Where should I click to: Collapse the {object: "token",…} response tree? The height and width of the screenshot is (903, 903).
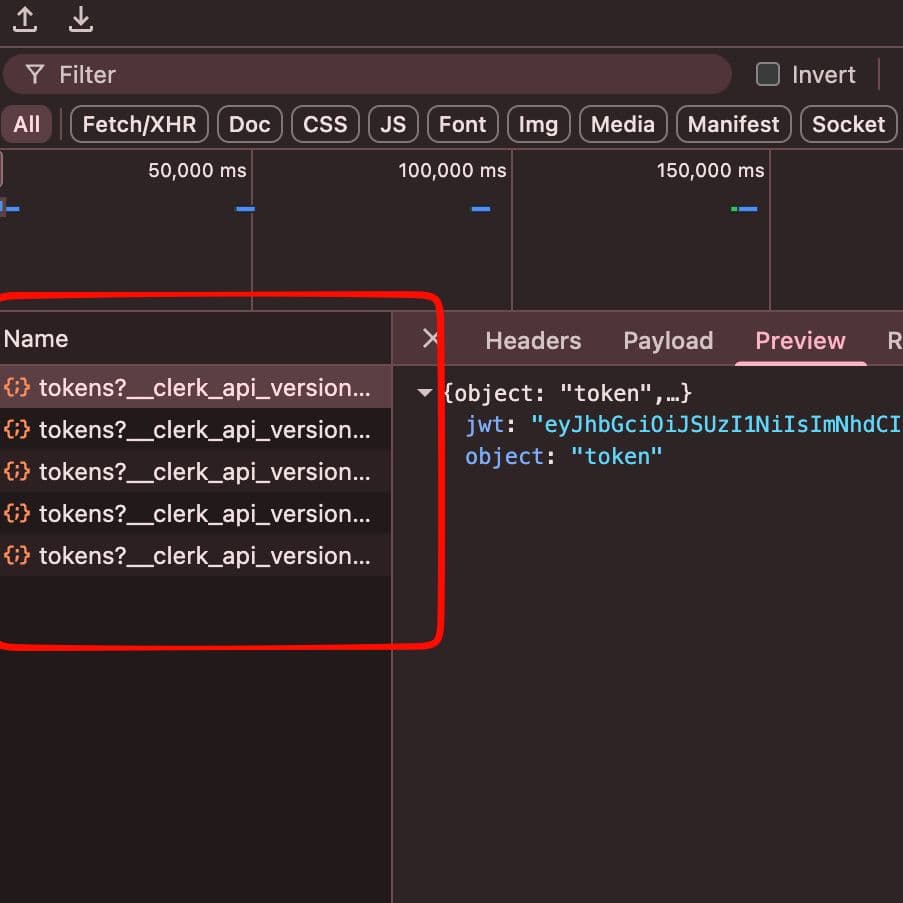(x=424, y=393)
